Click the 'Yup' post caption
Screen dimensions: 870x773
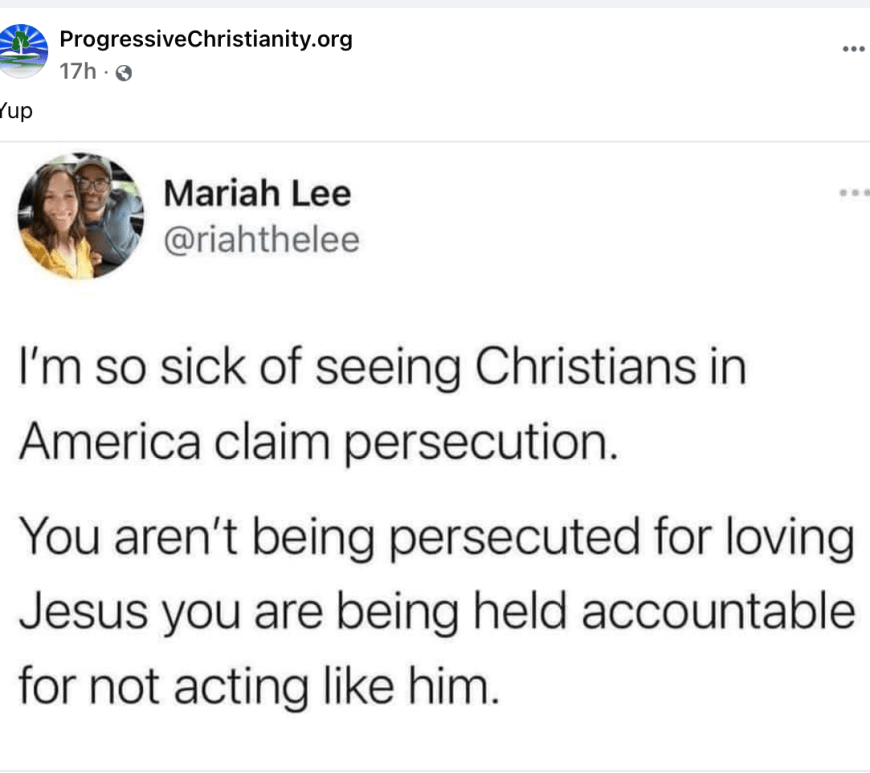click(16, 110)
